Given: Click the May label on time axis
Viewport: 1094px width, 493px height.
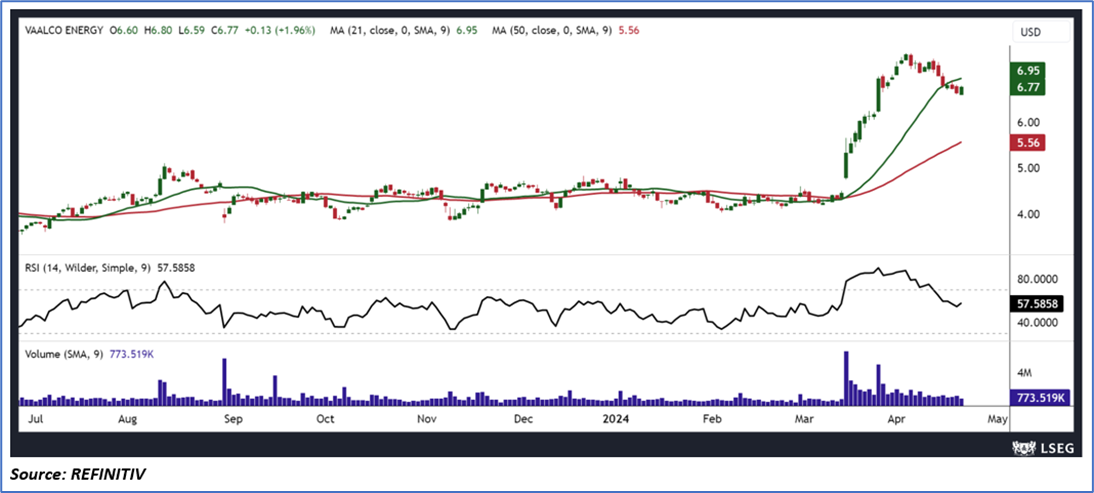Looking at the screenshot, I should coord(997,420).
